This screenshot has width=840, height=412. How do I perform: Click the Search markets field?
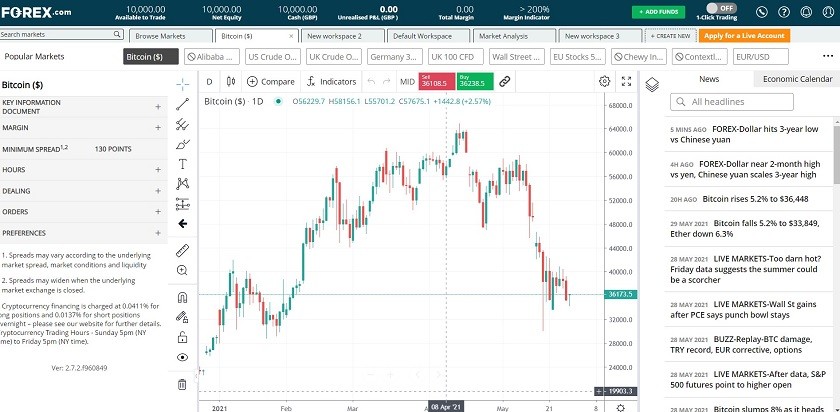pos(62,34)
